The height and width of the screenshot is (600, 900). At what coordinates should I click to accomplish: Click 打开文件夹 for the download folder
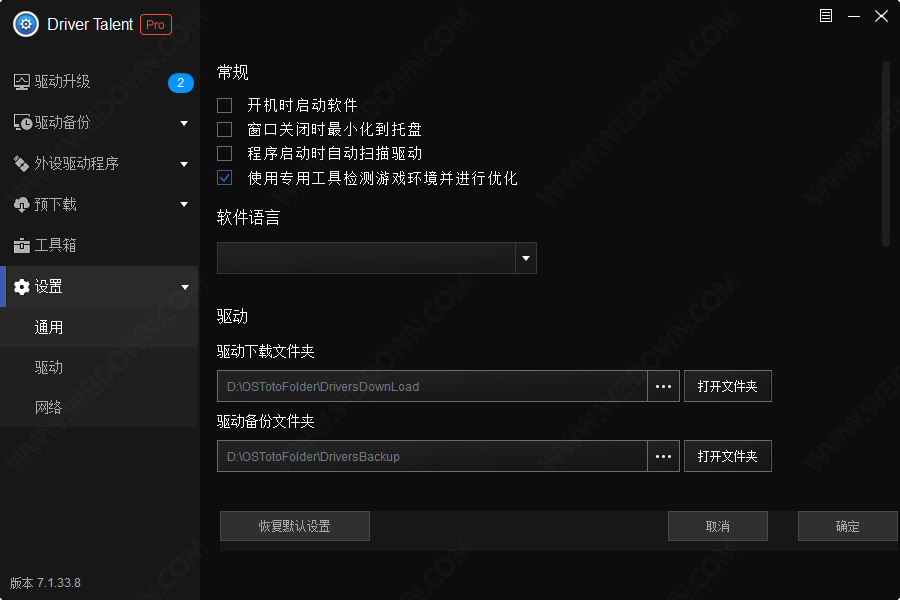coord(728,386)
